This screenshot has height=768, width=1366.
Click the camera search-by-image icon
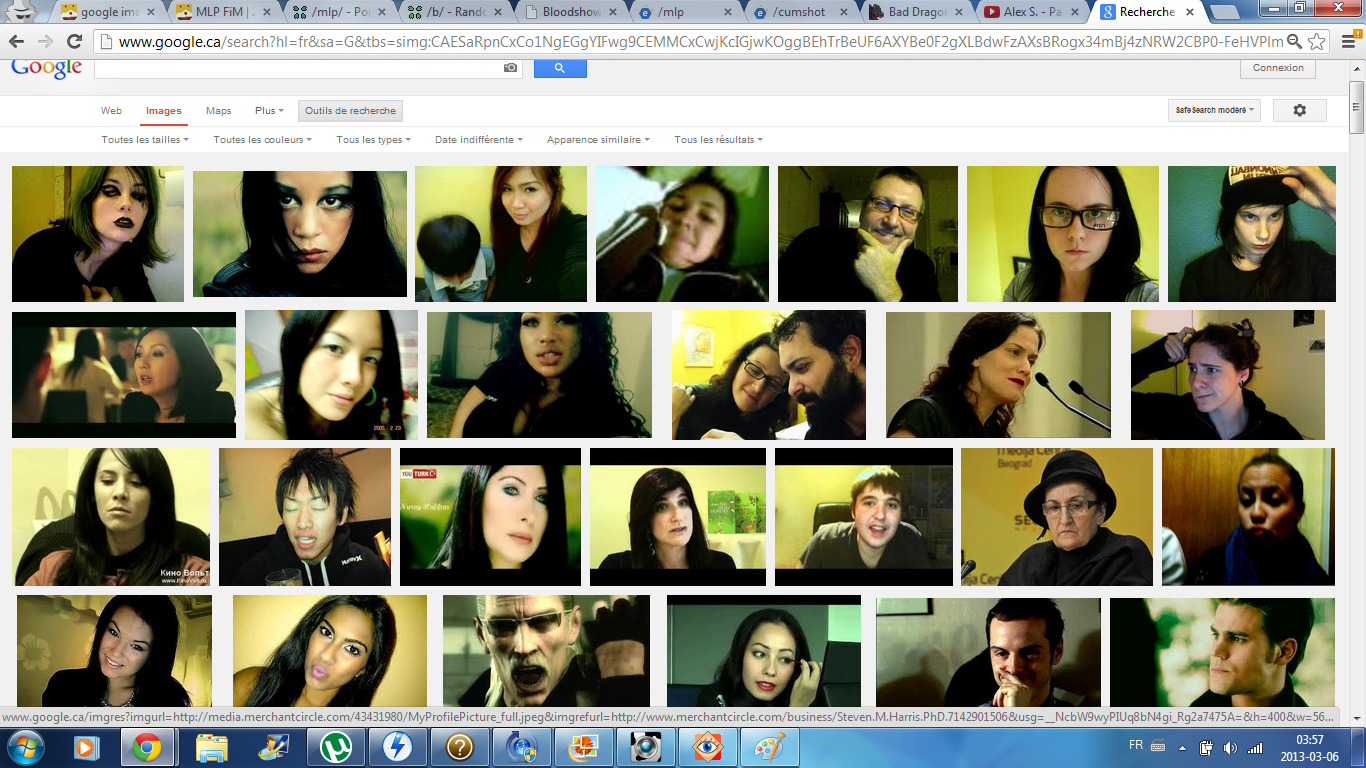pyautogui.click(x=511, y=68)
